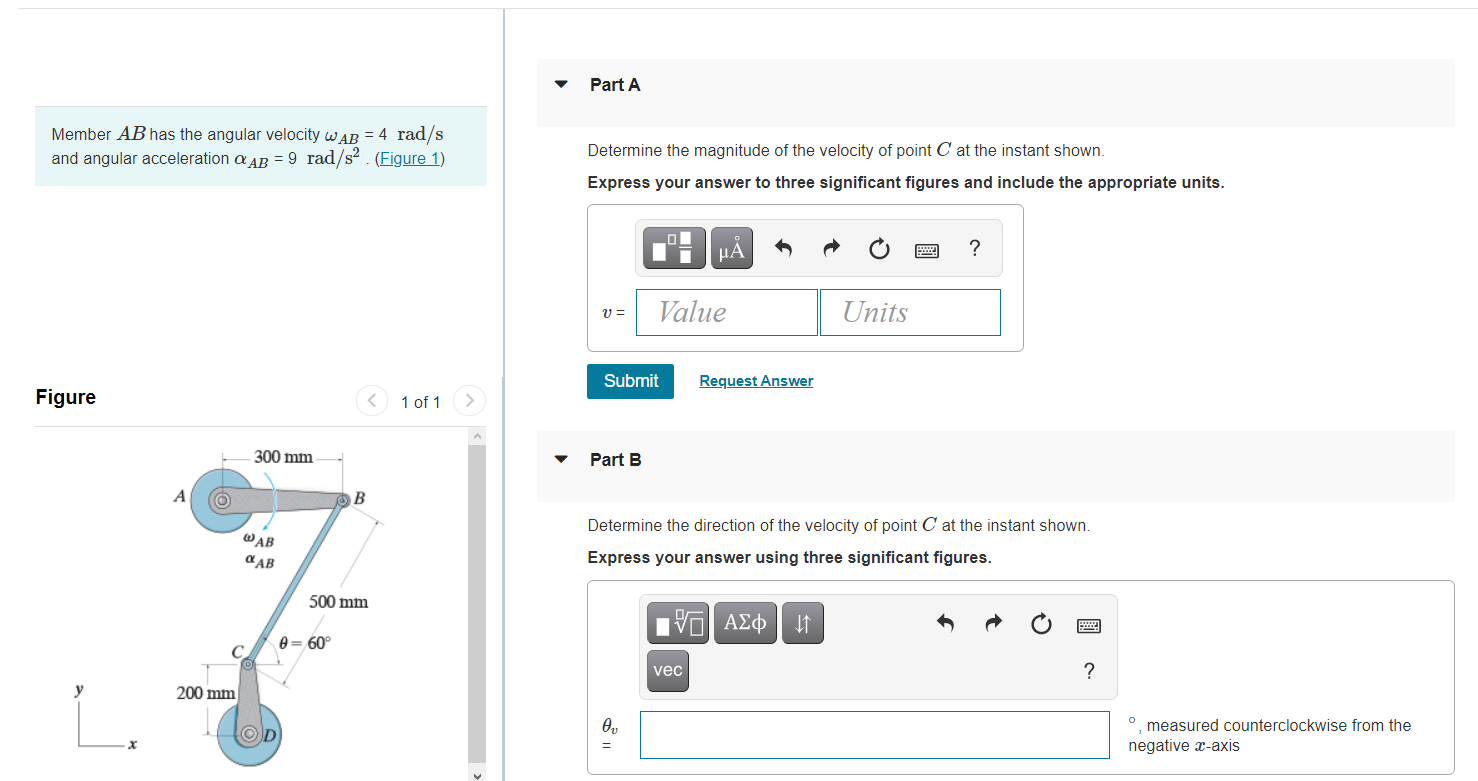Click the "300 mm" dimension label
The image size is (1478, 781).
point(283,457)
